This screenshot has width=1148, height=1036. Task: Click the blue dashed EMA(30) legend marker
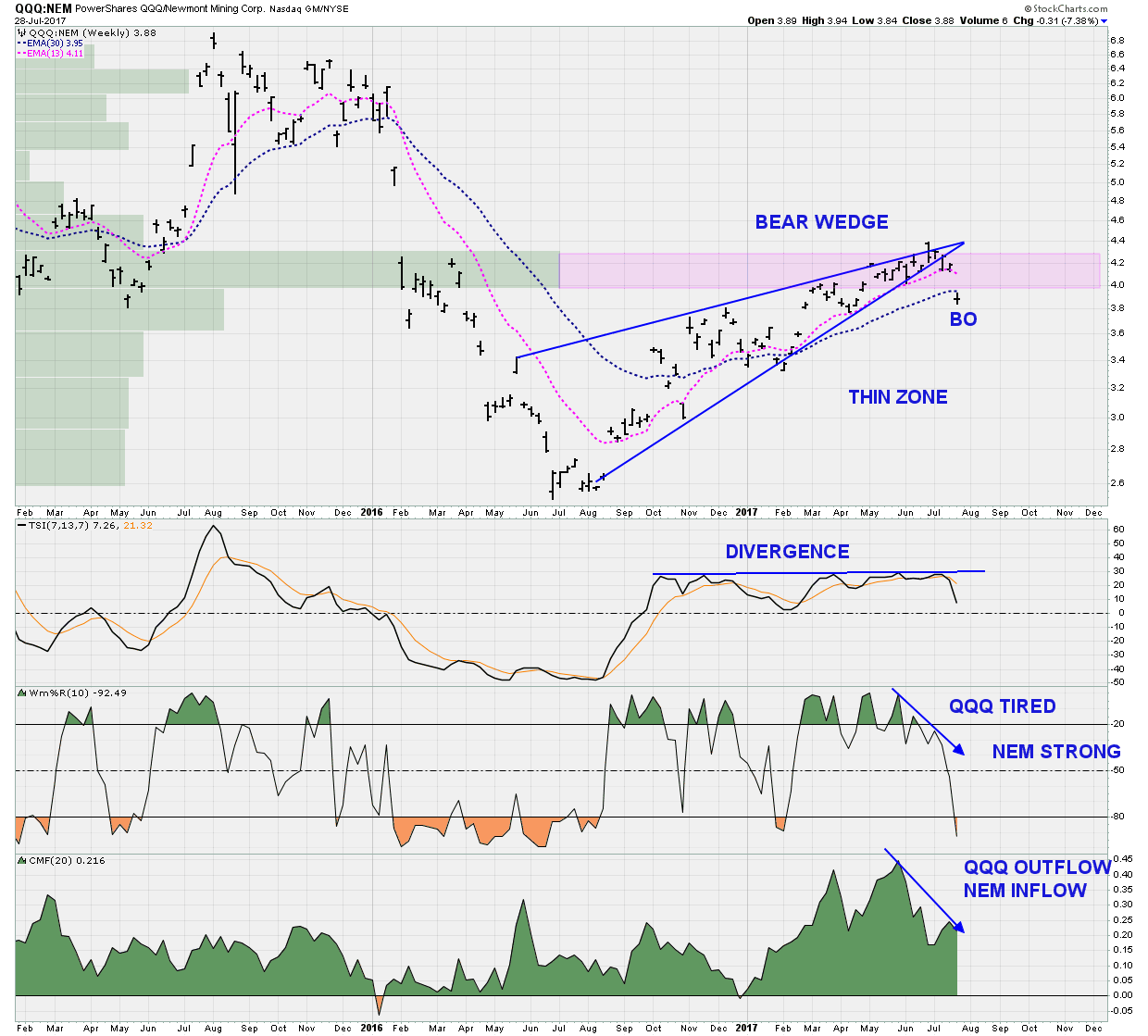22,43
